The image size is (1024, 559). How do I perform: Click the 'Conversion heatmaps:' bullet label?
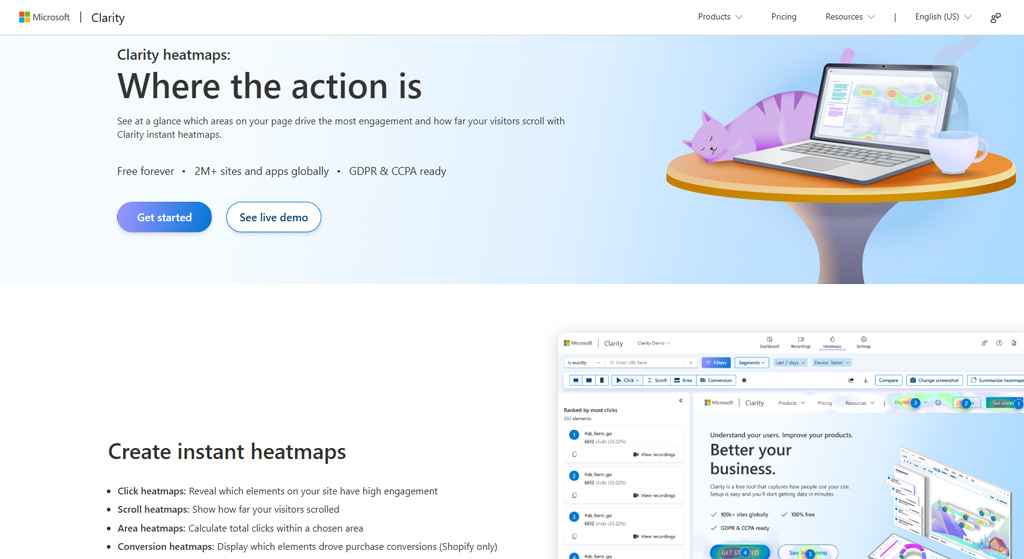tap(166, 547)
